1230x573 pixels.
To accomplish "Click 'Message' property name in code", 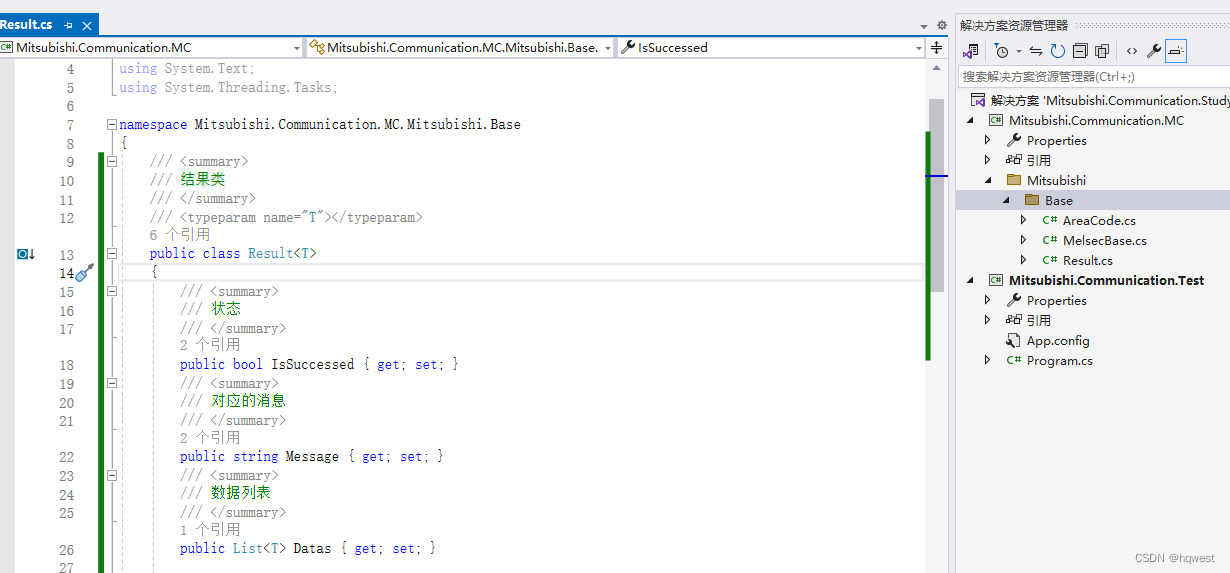I will tap(312, 456).
